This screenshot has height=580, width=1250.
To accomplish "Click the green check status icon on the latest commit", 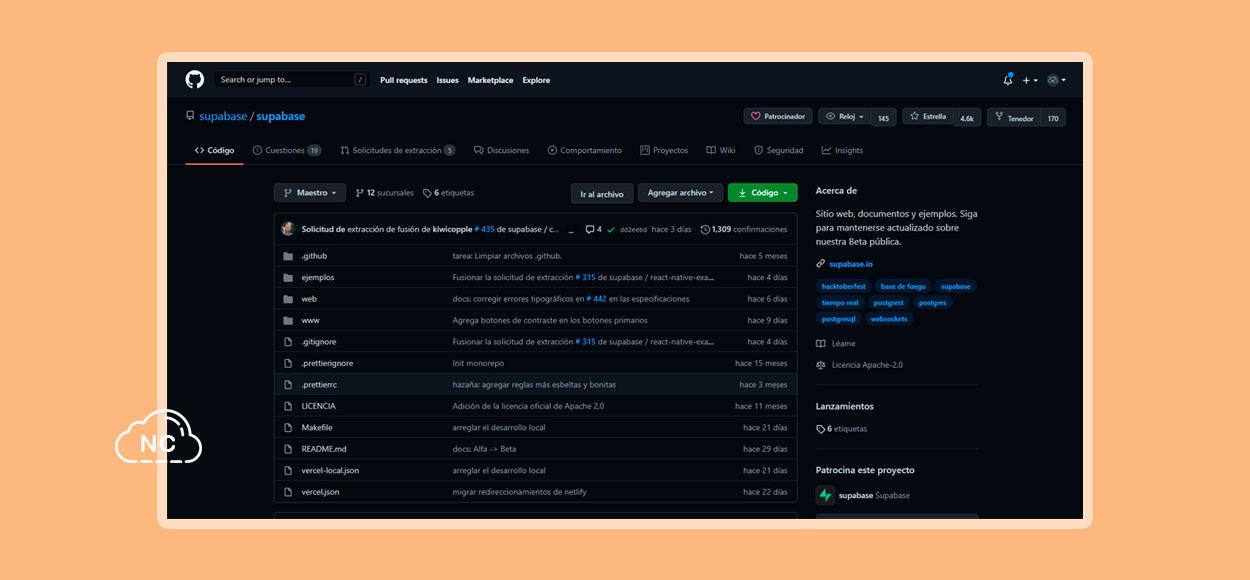I will pyautogui.click(x=610, y=229).
